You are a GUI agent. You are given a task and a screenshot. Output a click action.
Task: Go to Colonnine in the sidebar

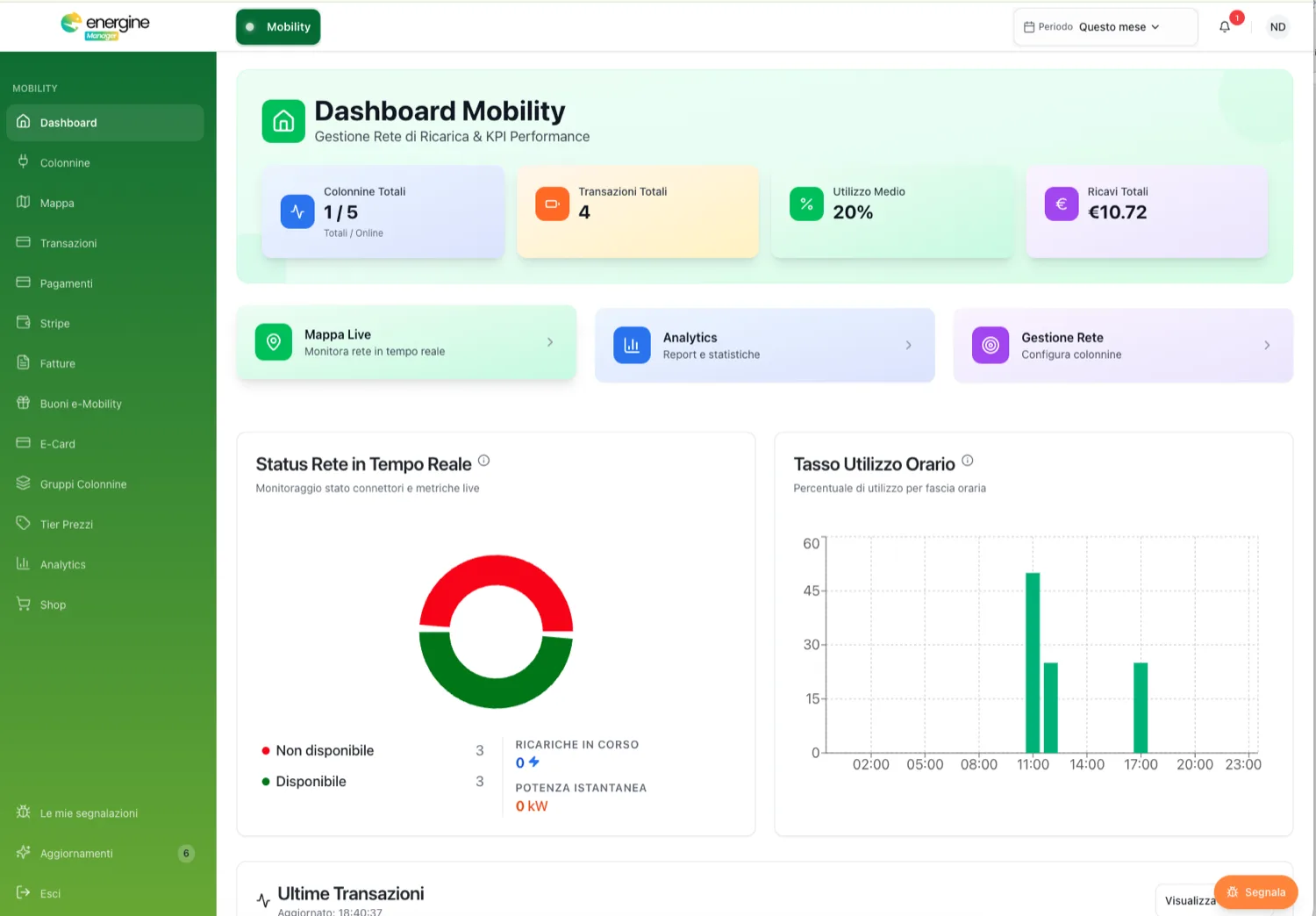click(105, 162)
